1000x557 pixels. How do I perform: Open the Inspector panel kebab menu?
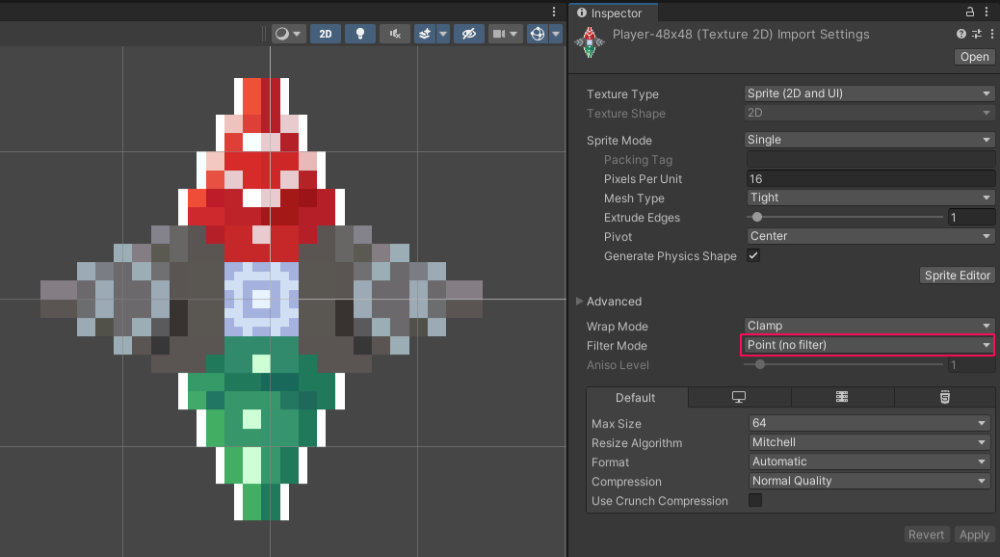click(986, 11)
